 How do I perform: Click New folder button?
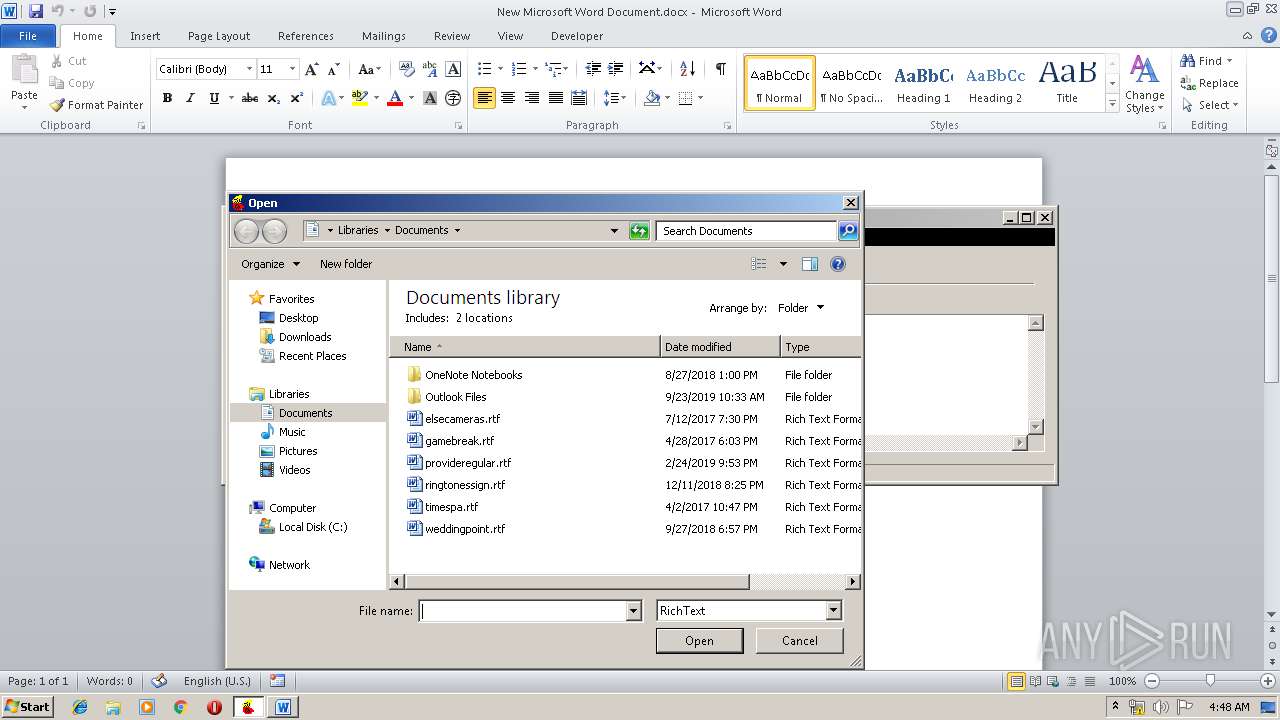[x=346, y=264]
